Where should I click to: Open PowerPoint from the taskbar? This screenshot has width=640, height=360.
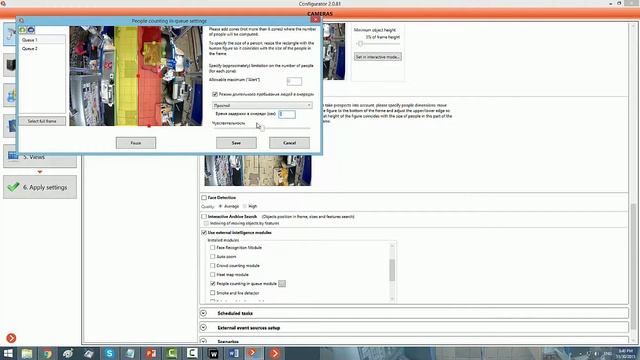pyautogui.click(x=151, y=353)
